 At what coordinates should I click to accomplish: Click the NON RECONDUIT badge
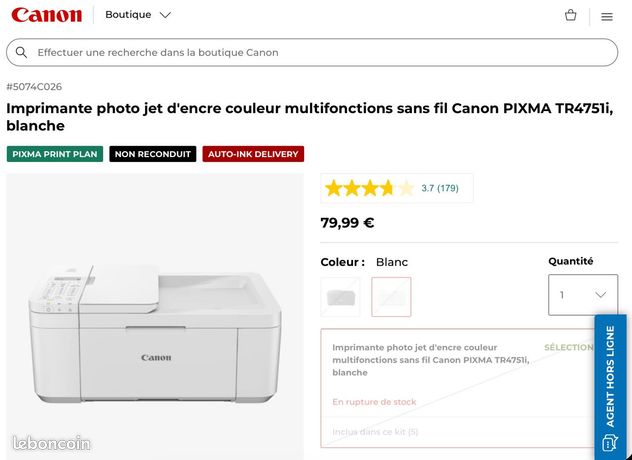[x=153, y=154]
